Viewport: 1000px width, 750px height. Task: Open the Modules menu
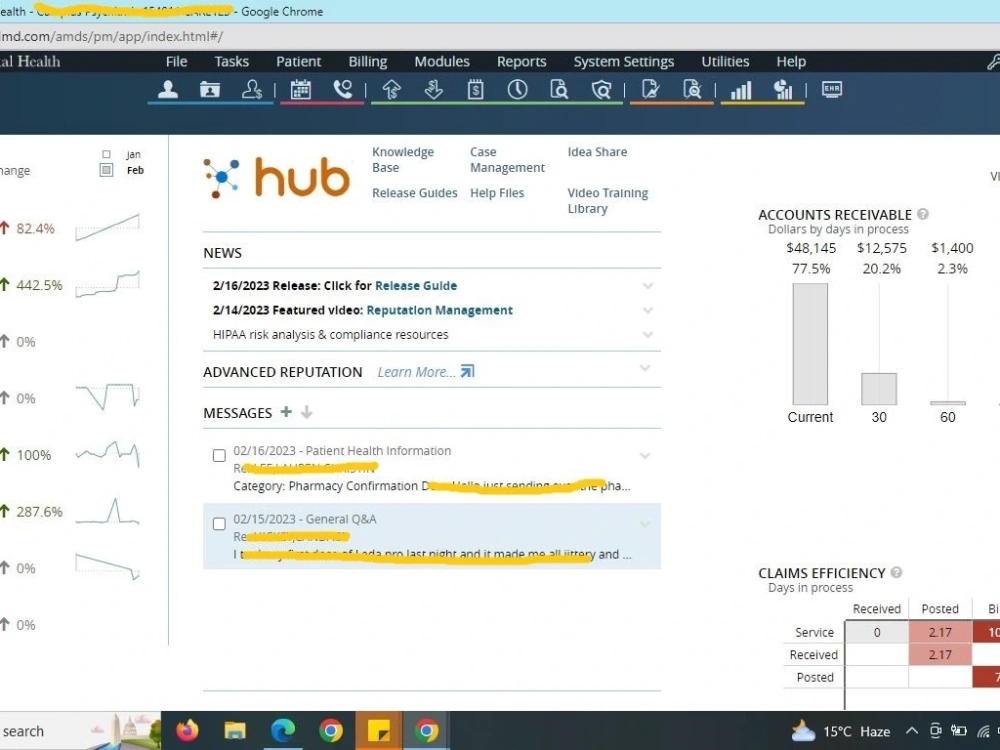point(442,62)
